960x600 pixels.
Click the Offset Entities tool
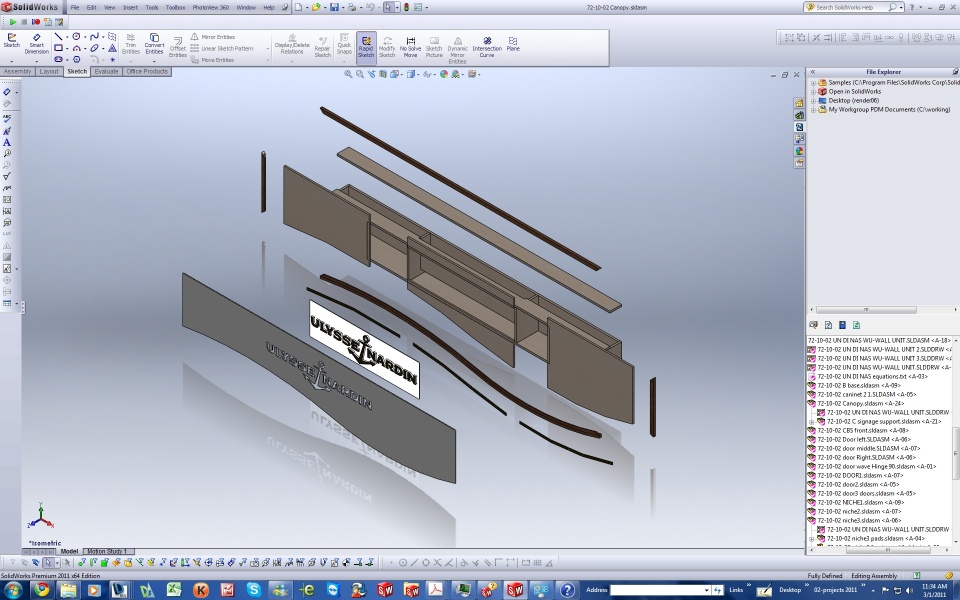tap(178, 47)
